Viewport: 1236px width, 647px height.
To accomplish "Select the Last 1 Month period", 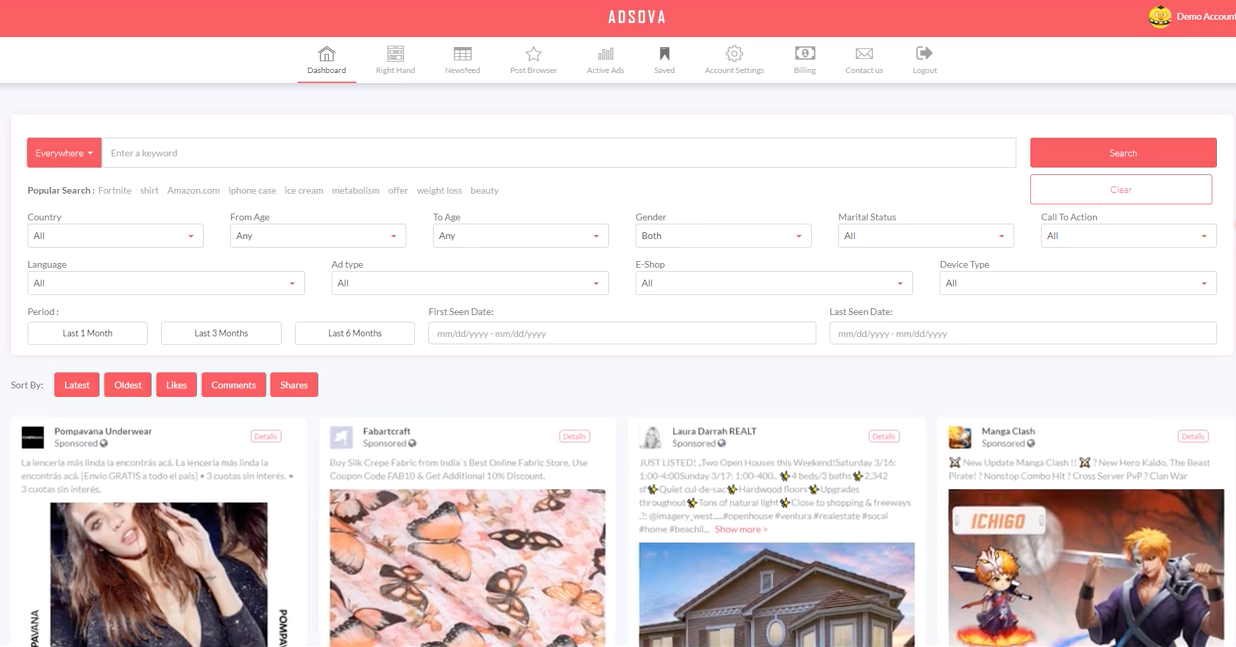I will point(87,333).
